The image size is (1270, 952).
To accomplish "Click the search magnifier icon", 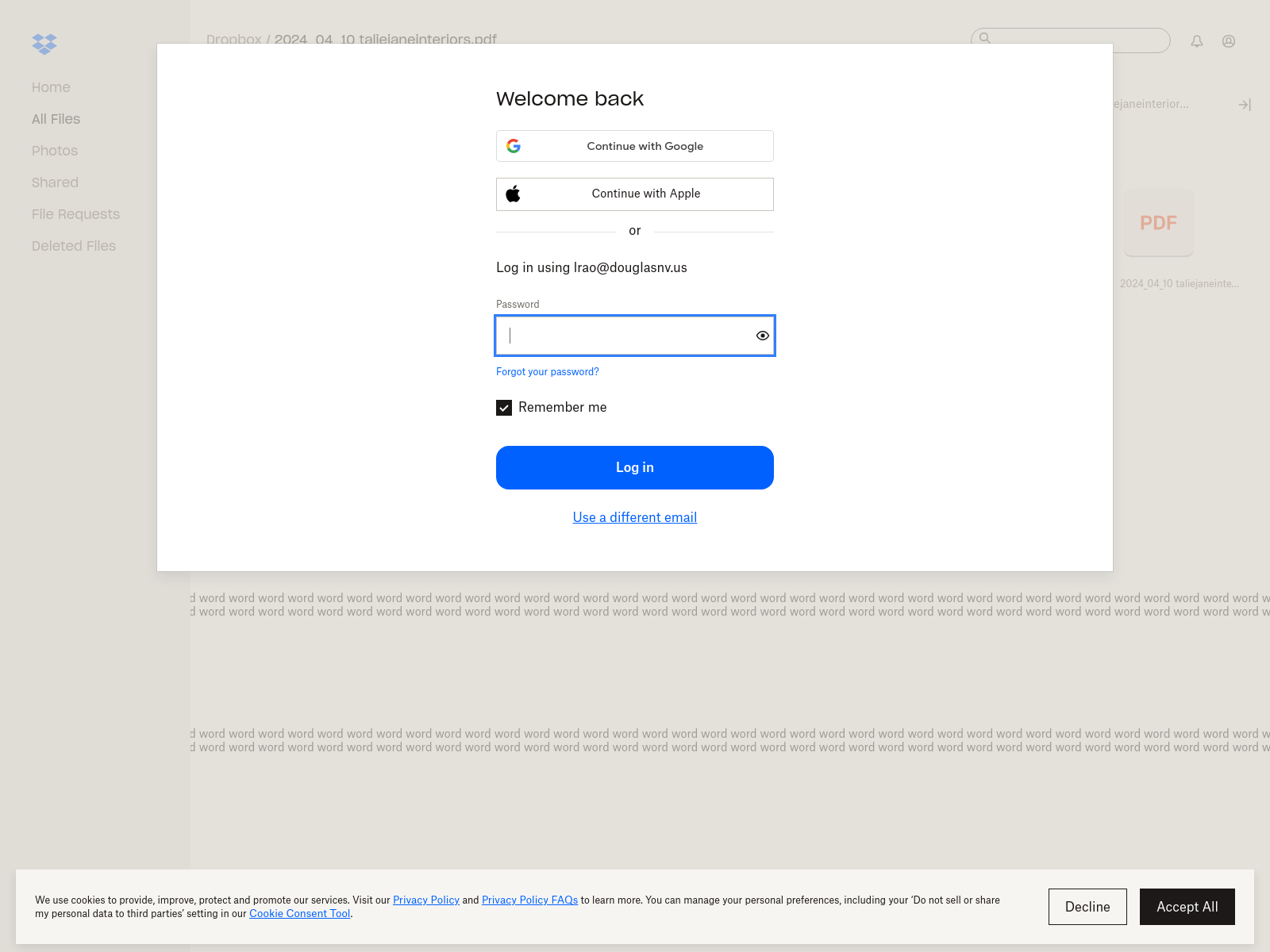I will [985, 38].
